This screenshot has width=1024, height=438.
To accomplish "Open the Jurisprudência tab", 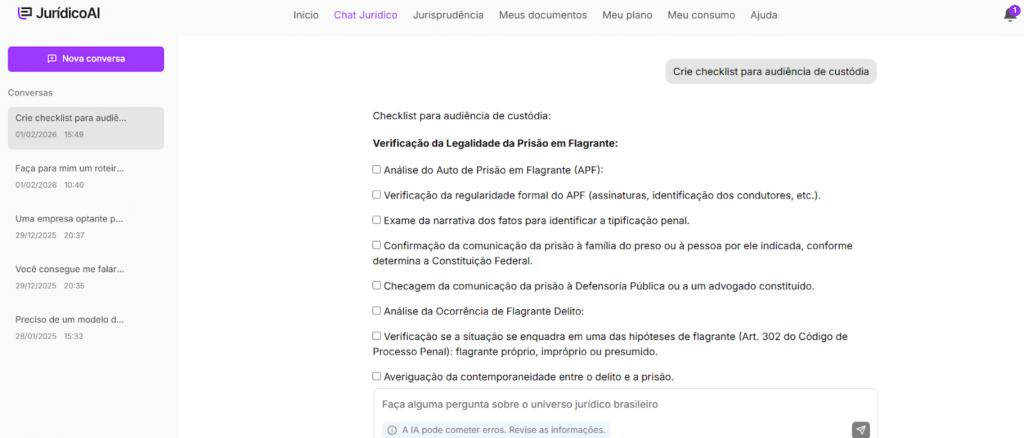I will 448,15.
